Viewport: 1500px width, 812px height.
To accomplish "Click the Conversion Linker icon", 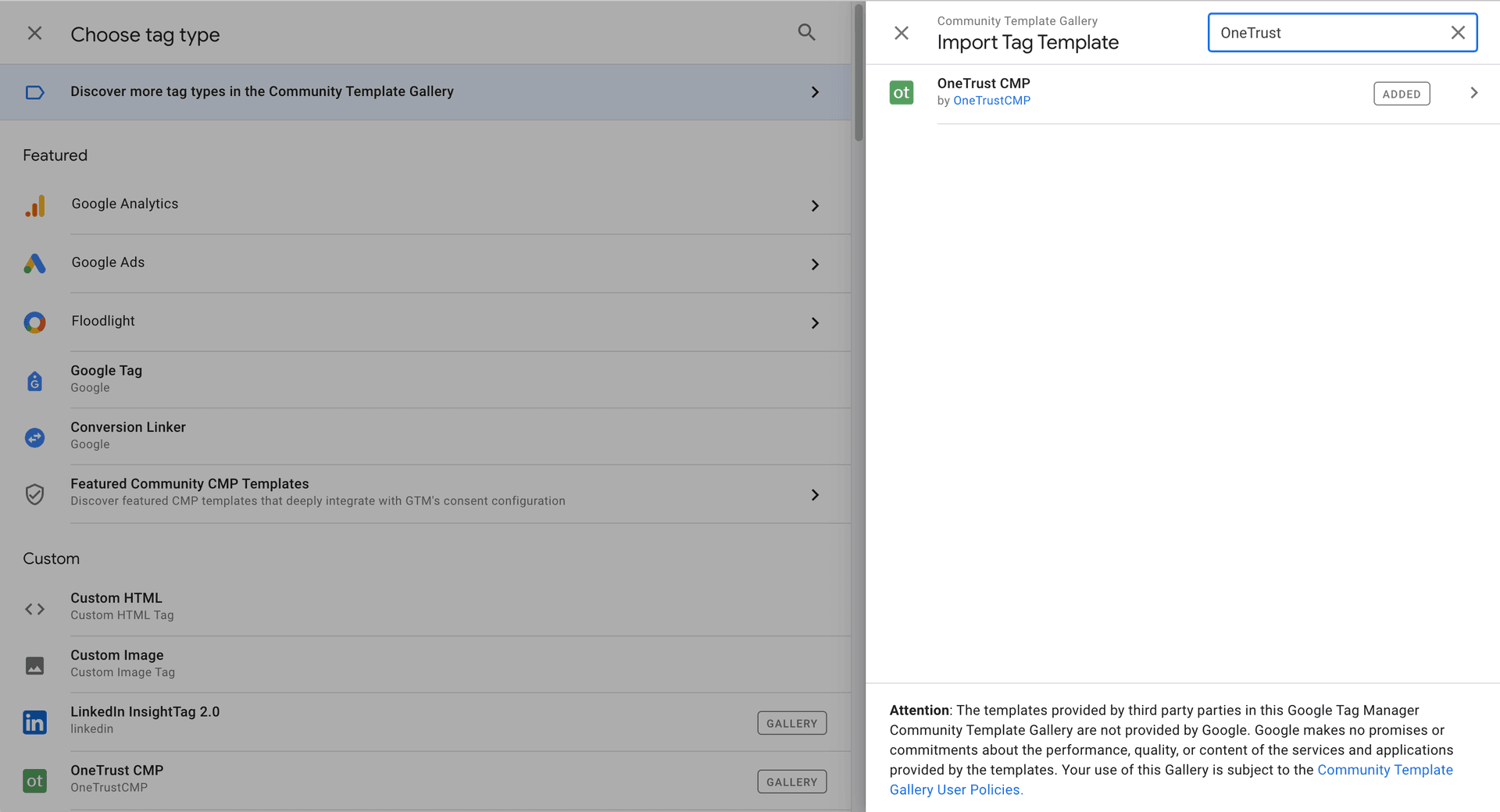I will (x=35, y=438).
